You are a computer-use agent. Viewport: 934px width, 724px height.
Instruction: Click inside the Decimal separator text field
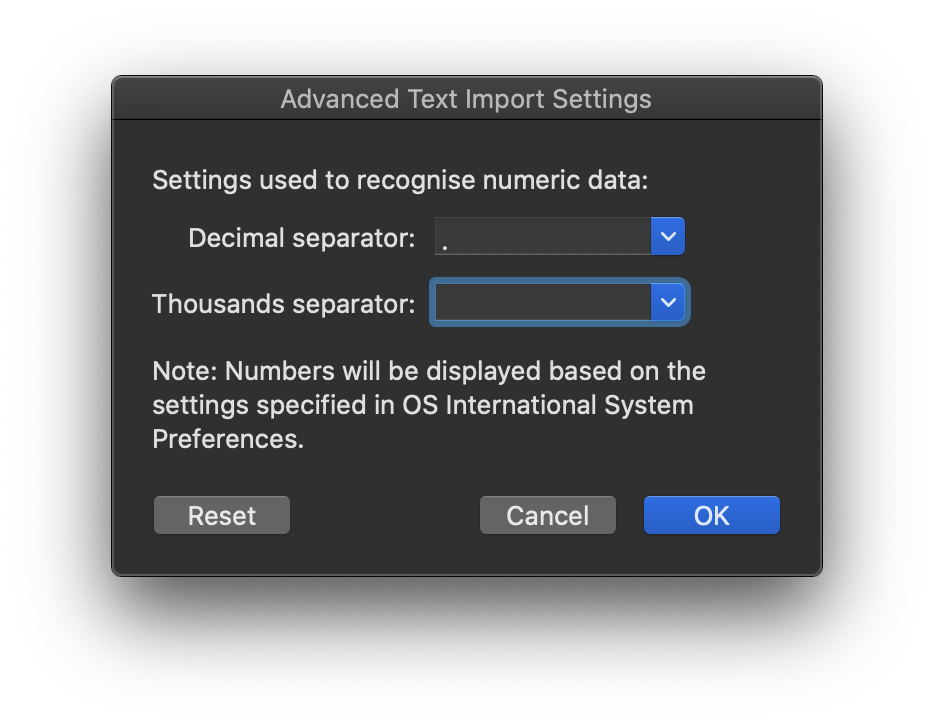coord(540,236)
